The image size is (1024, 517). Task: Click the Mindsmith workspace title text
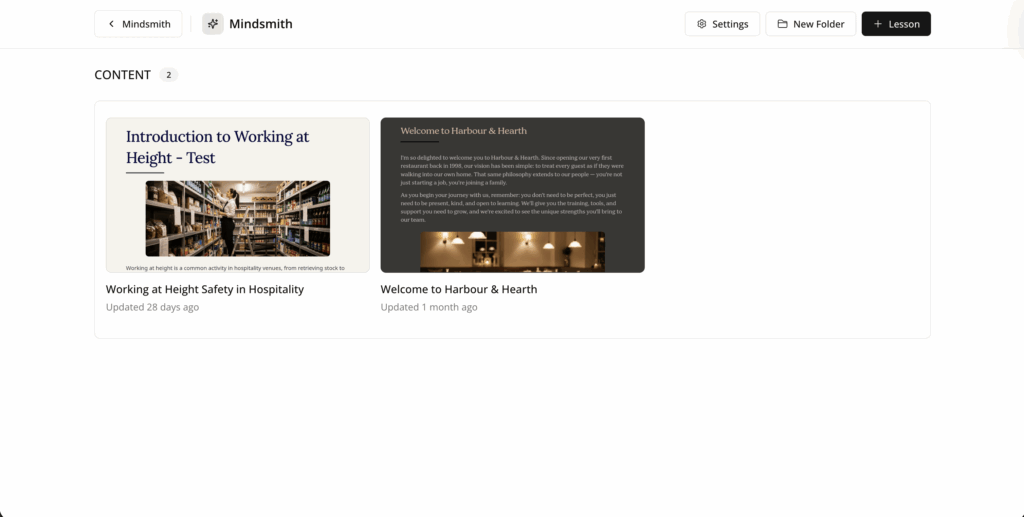click(261, 24)
